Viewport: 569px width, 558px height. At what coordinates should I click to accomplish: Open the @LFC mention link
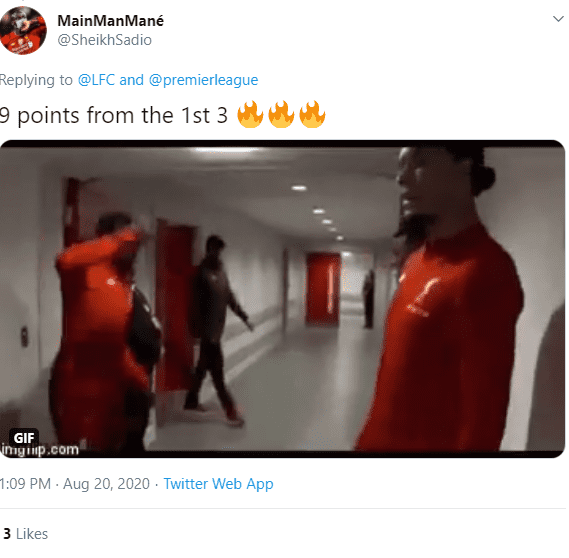[97, 80]
